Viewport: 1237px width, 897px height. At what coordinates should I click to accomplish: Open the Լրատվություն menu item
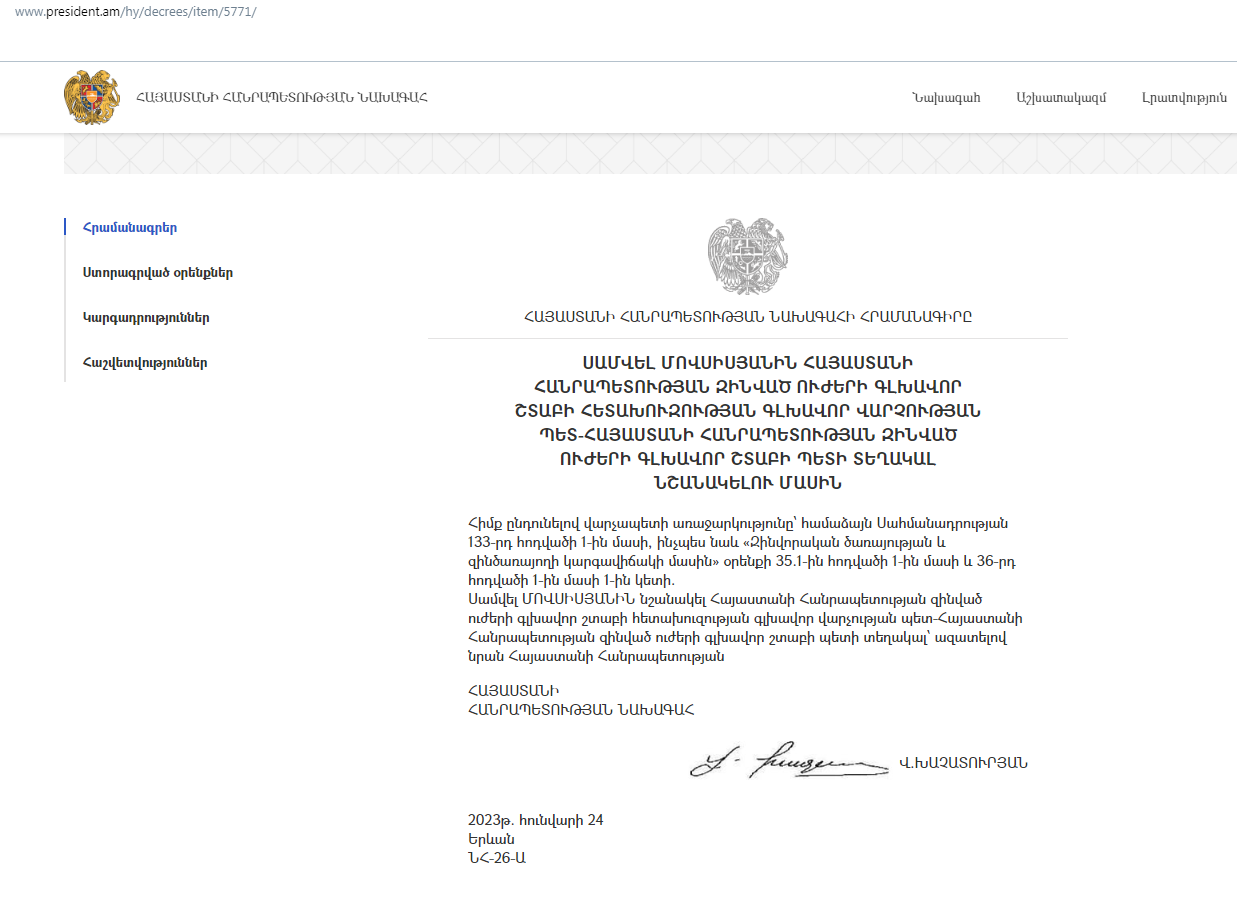[x=1184, y=98]
